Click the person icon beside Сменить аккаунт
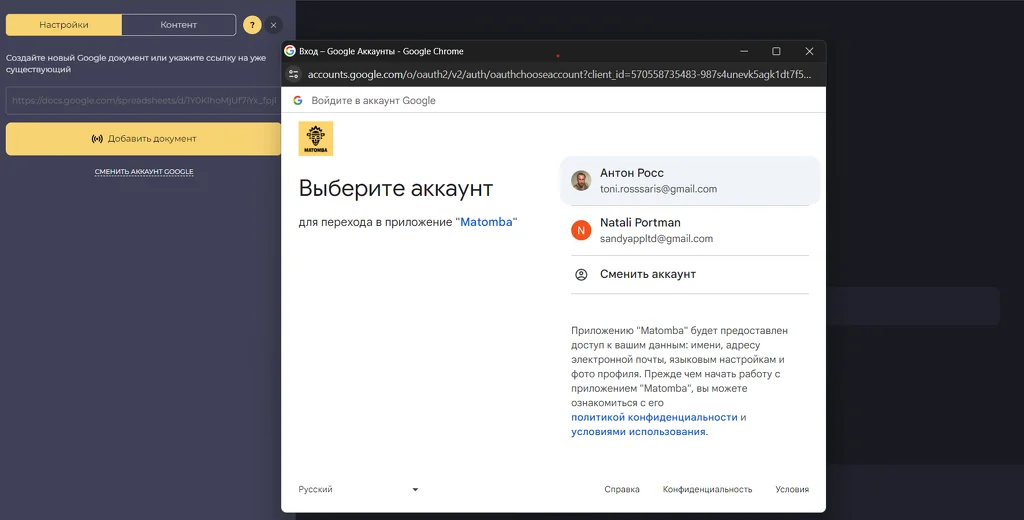Image resolution: width=1024 pixels, height=520 pixels. pyautogui.click(x=581, y=274)
